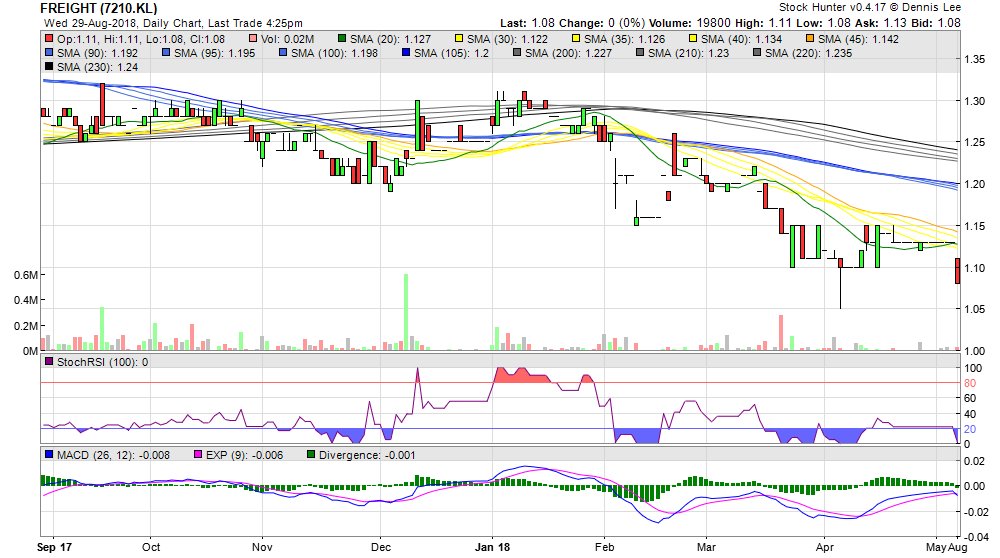Click the 'Feb' date axis label
This screenshot has width=1000, height=558.
[x=604, y=547]
